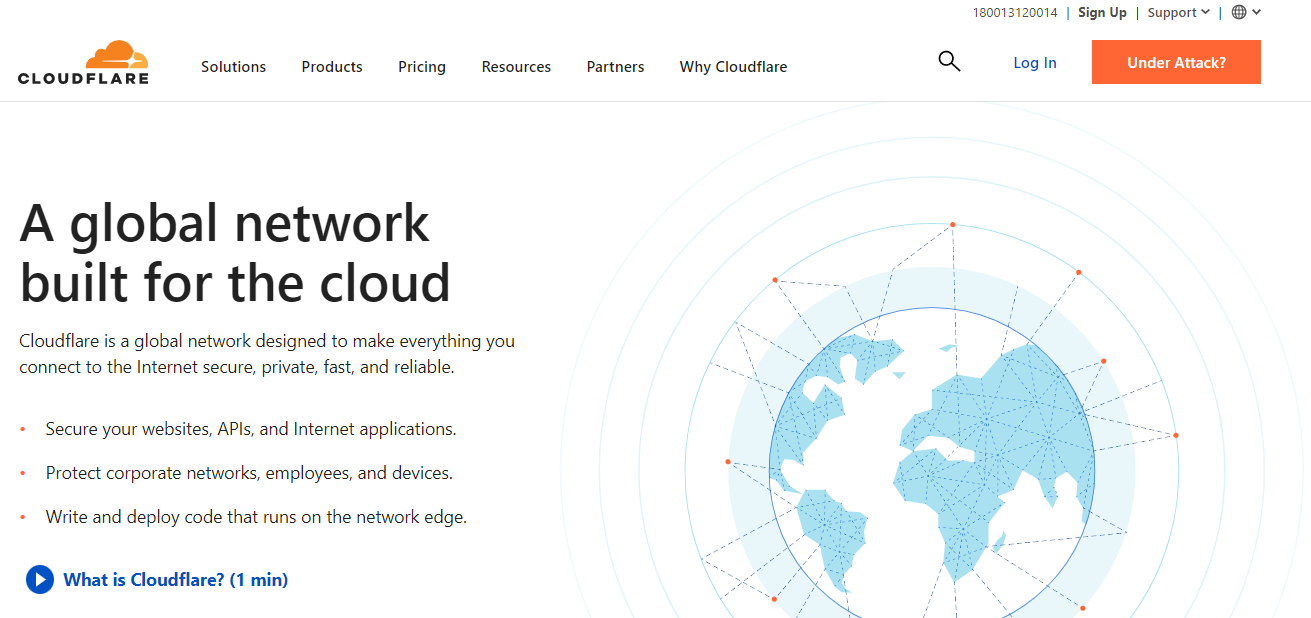Open the Solutions menu
This screenshot has width=1311, height=618.
(x=233, y=67)
